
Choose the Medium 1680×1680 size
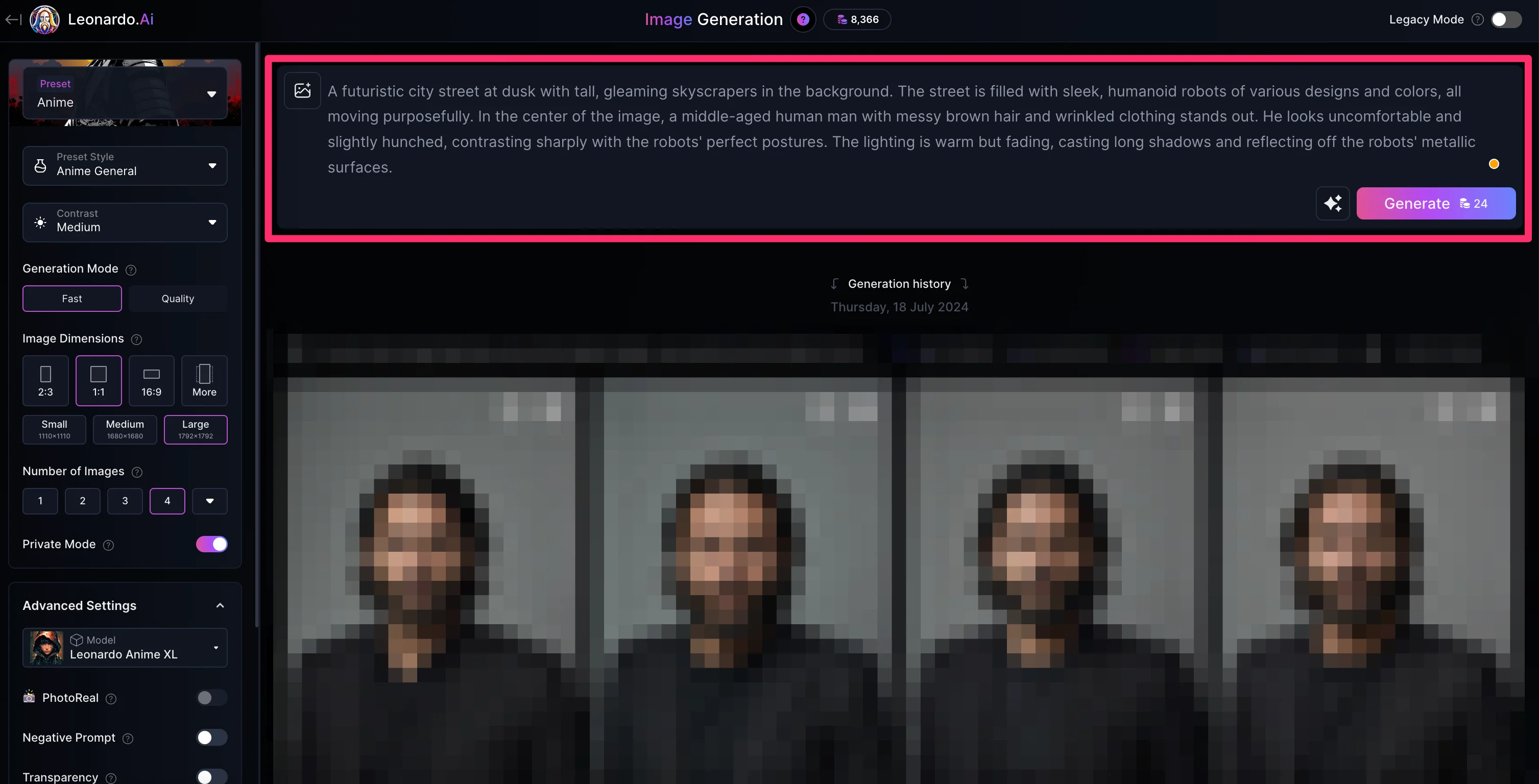(125, 429)
